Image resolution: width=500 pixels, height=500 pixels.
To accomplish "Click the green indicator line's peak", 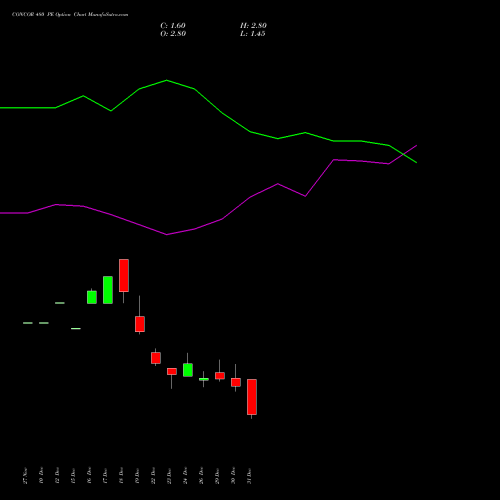I will 167,80.
